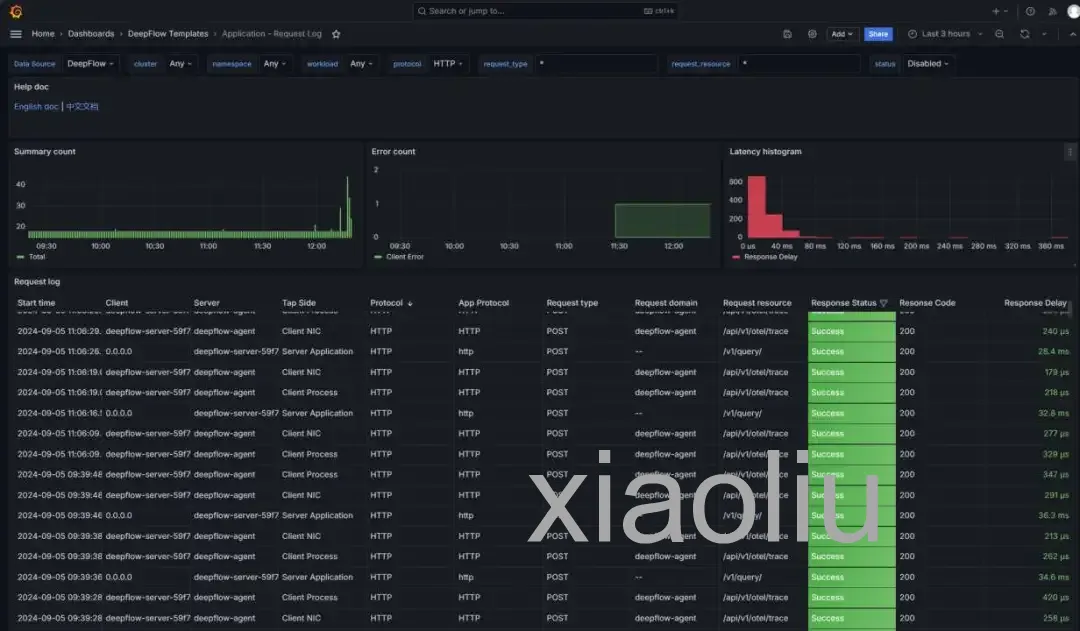This screenshot has height=631, width=1080.
Task: Toggle the Response Delay legend series
Action: [771, 257]
